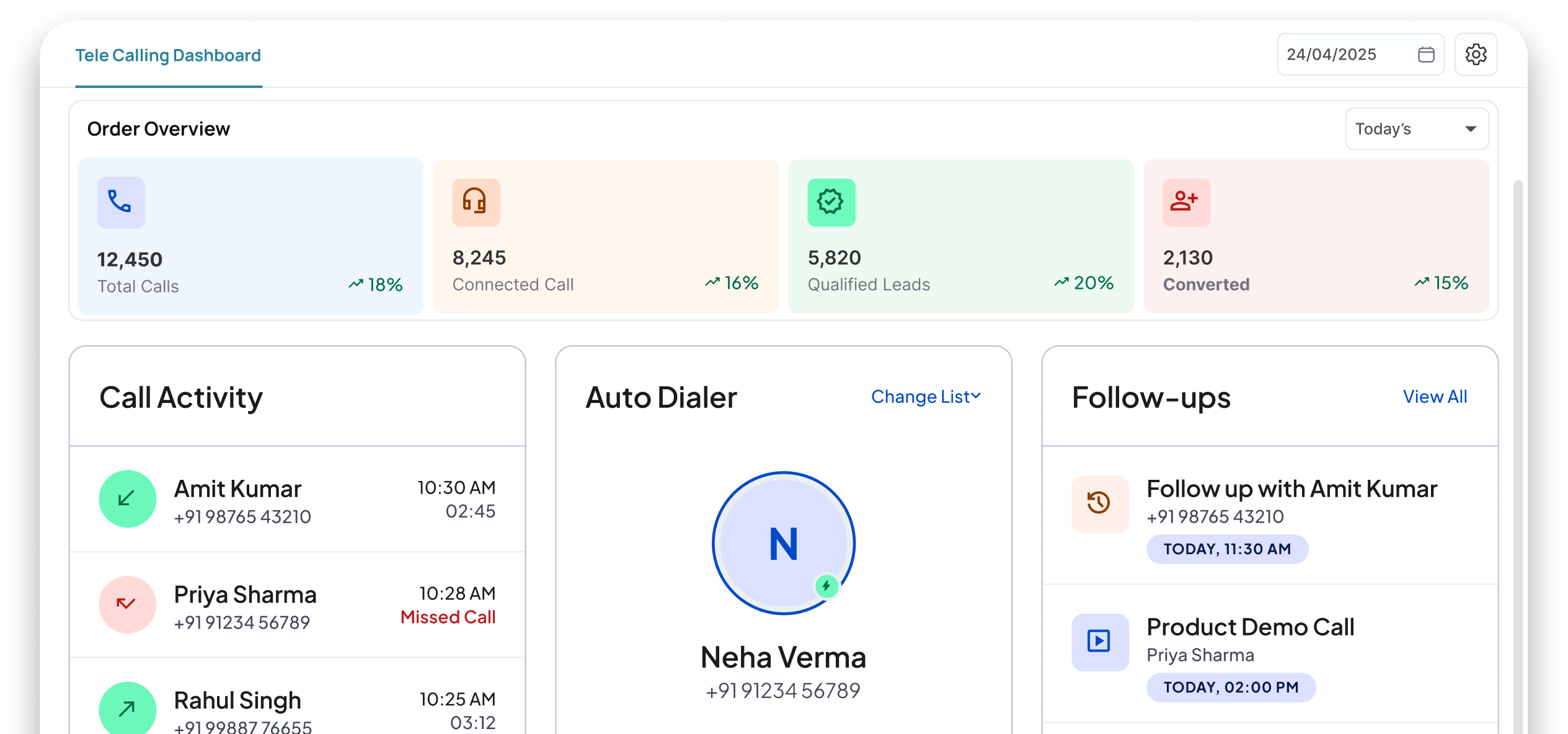Click the 10:30 AM call time
This screenshot has width=1568, height=734.
pos(456,488)
